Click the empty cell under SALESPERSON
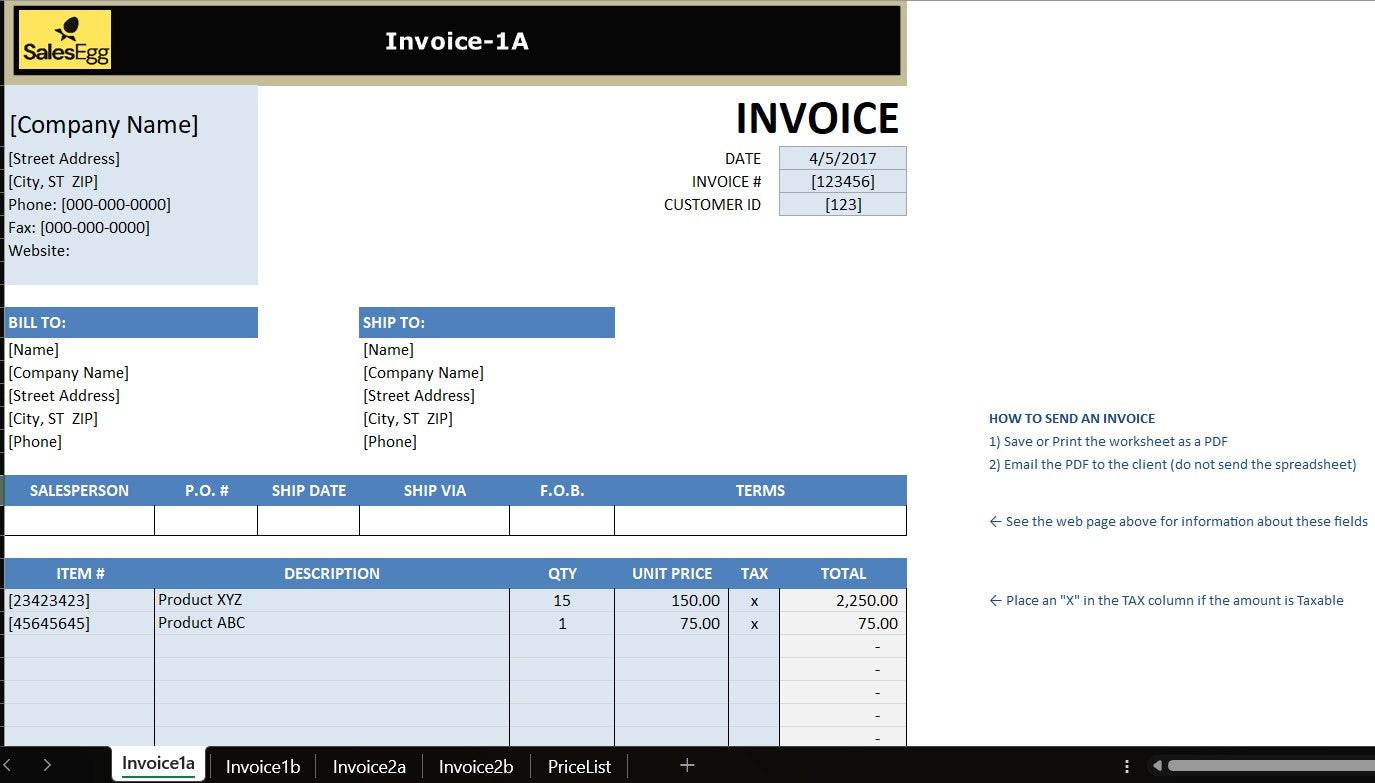 point(79,520)
